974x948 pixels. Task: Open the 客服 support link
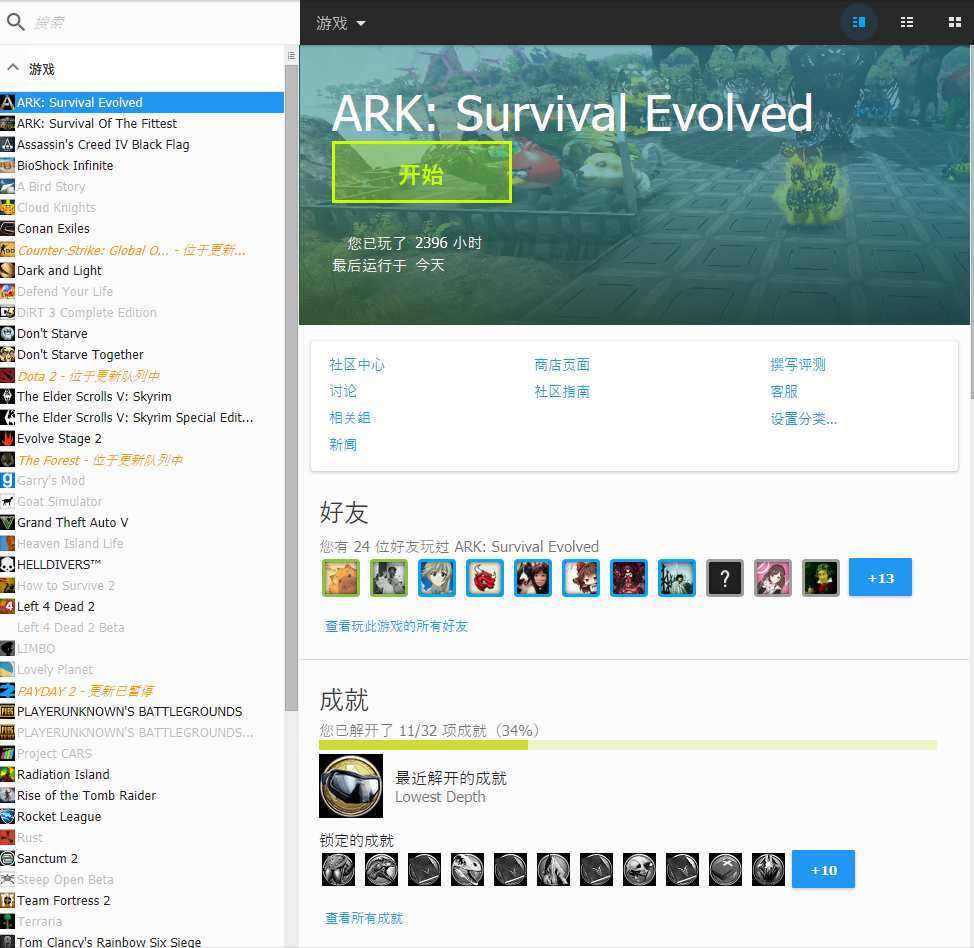pyautogui.click(x=783, y=391)
